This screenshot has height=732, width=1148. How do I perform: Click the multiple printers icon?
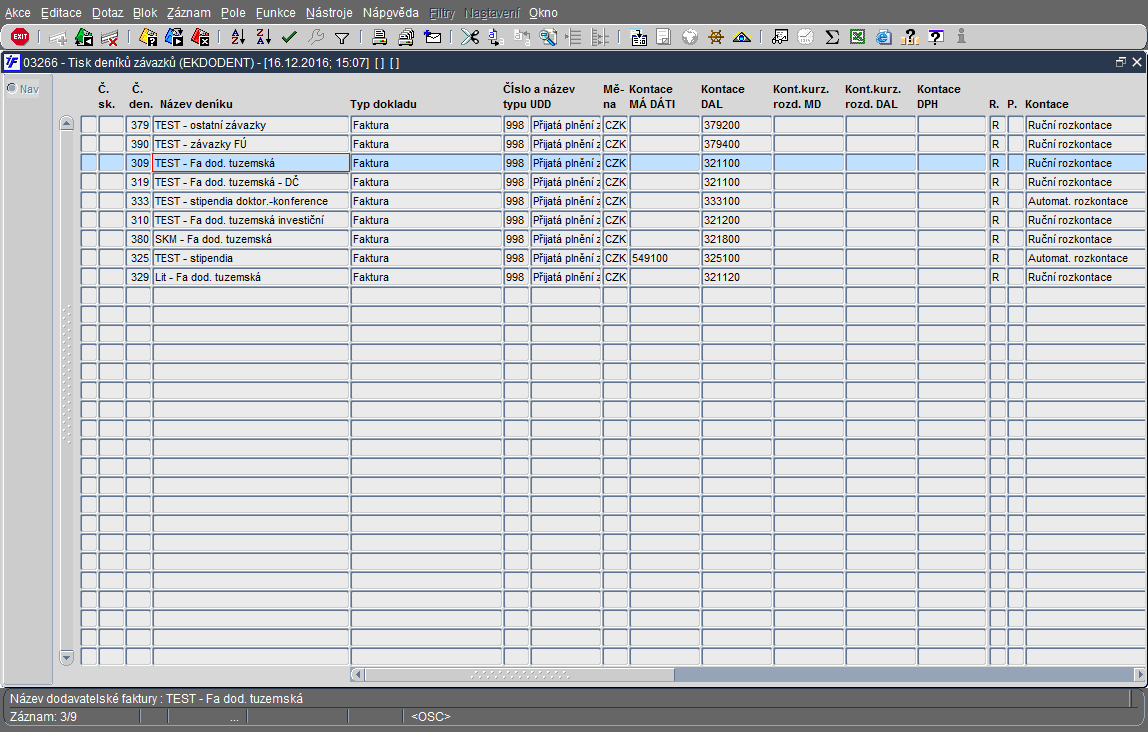pos(406,37)
